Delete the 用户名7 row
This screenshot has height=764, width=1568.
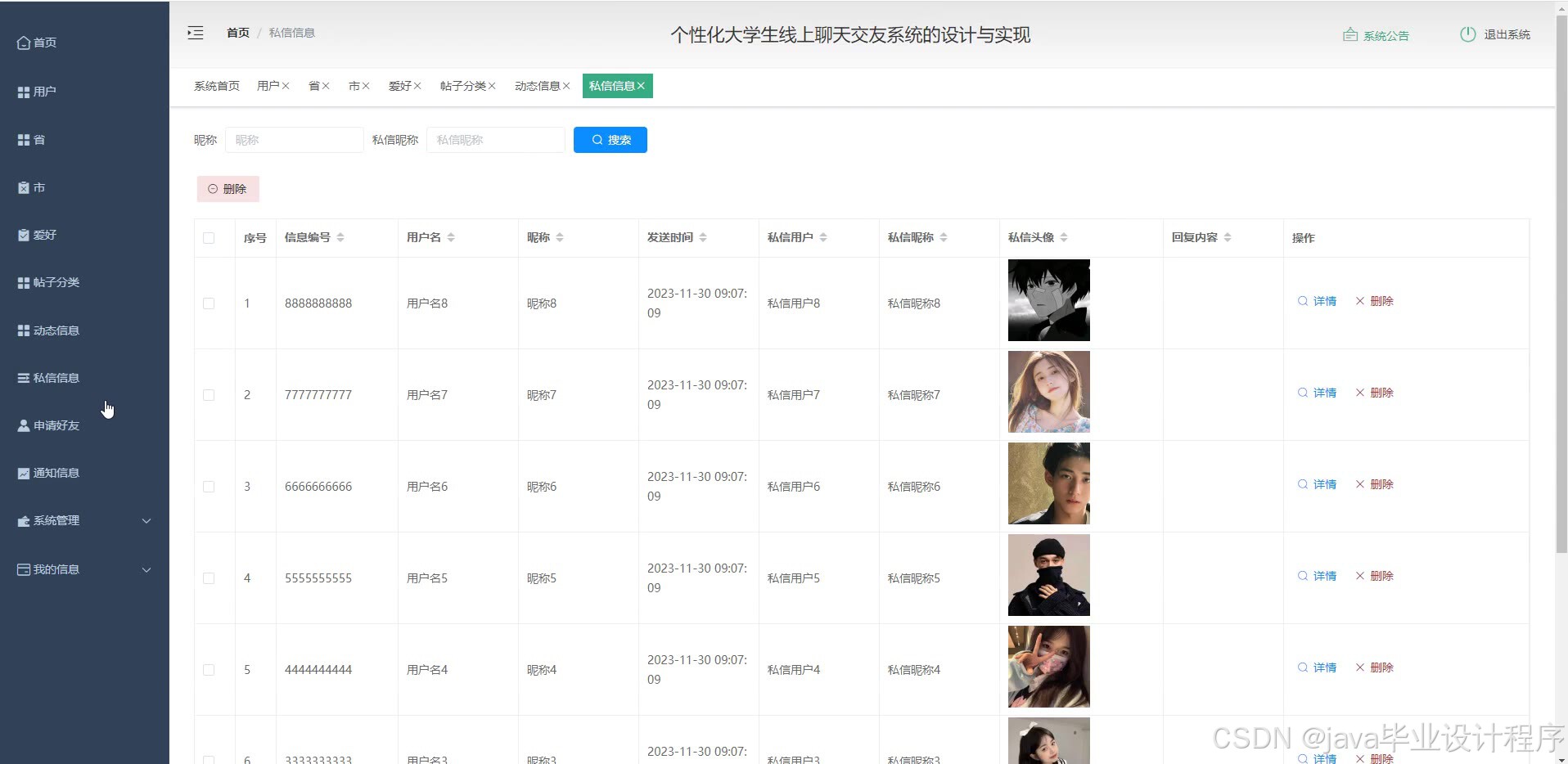pyautogui.click(x=1375, y=393)
